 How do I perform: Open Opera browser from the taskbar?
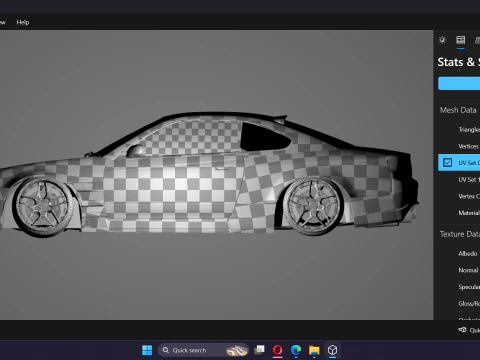[277, 350]
